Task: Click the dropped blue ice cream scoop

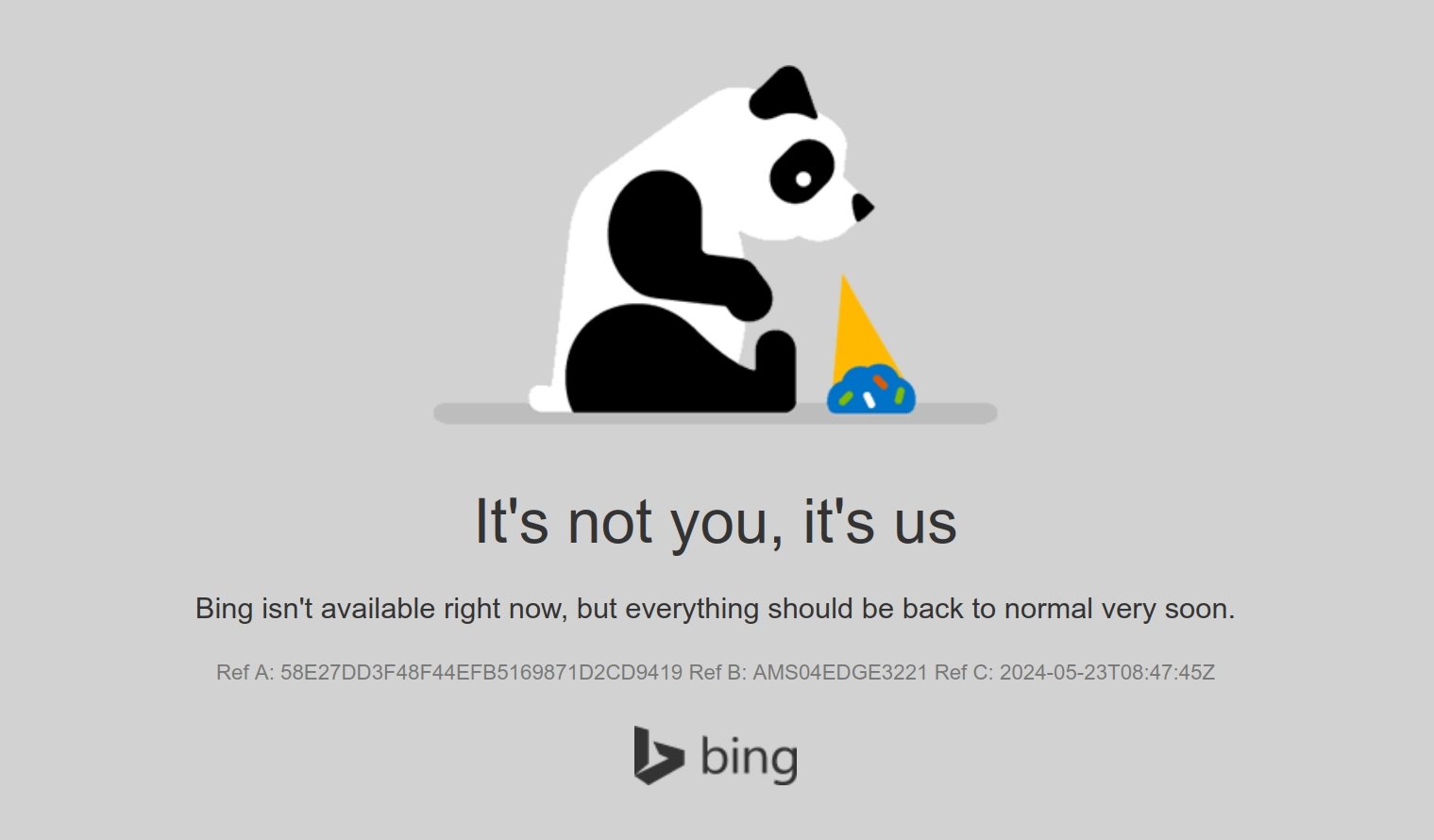Action: [x=871, y=390]
